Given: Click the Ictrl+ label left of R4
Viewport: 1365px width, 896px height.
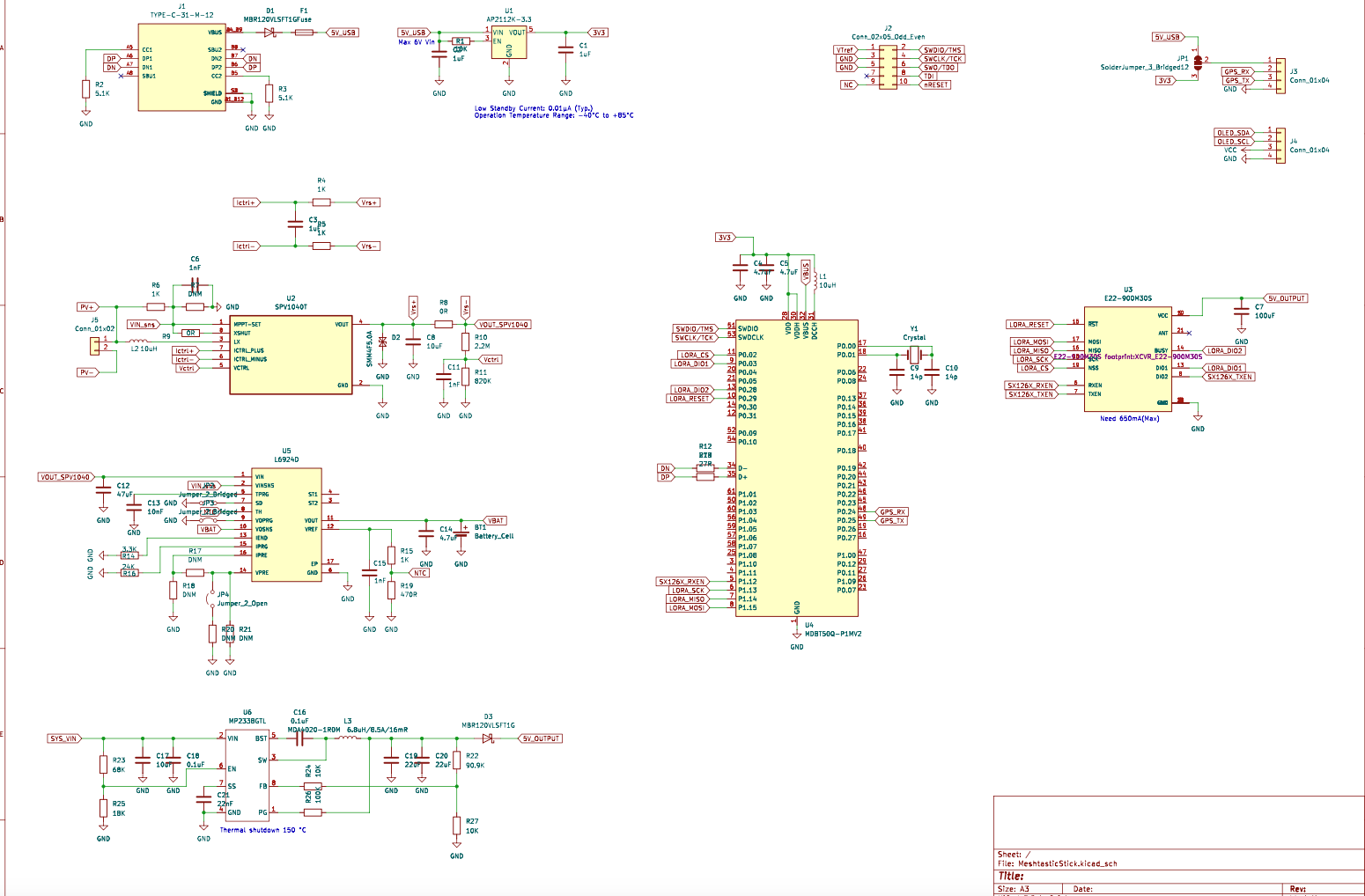Looking at the screenshot, I should coord(247,202).
